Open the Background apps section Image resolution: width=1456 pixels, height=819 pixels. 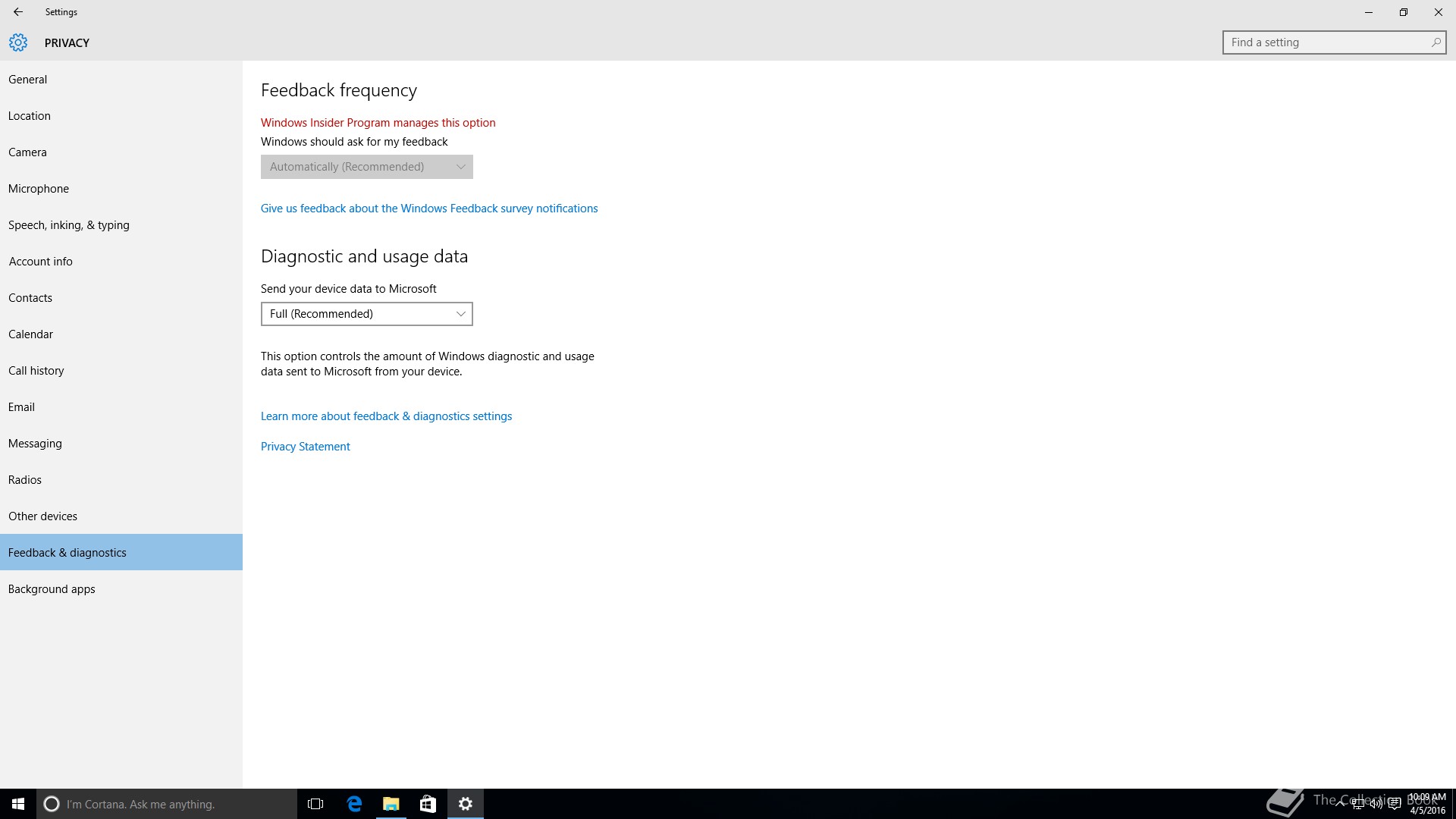[x=121, y=589]
